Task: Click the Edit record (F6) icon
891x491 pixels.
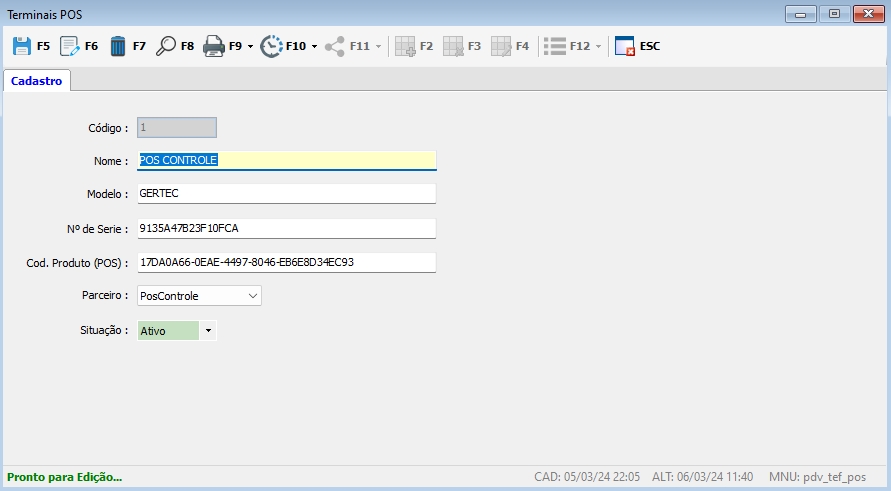Action: pos(70,46)
